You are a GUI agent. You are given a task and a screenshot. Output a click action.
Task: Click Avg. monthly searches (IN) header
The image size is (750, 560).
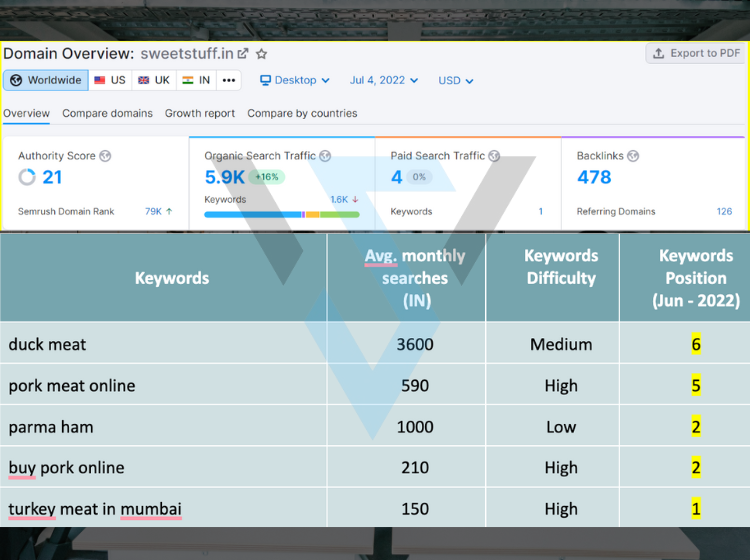click(x=406, y=277)
